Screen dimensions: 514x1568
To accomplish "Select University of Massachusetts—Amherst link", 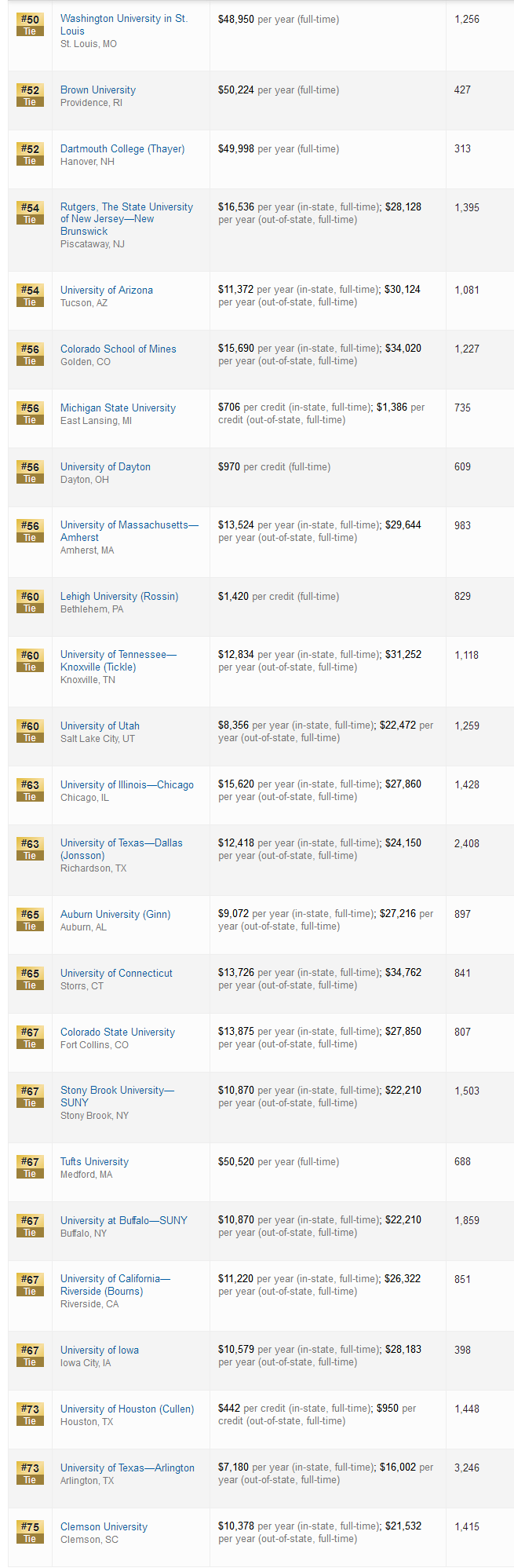I will 129,531.
